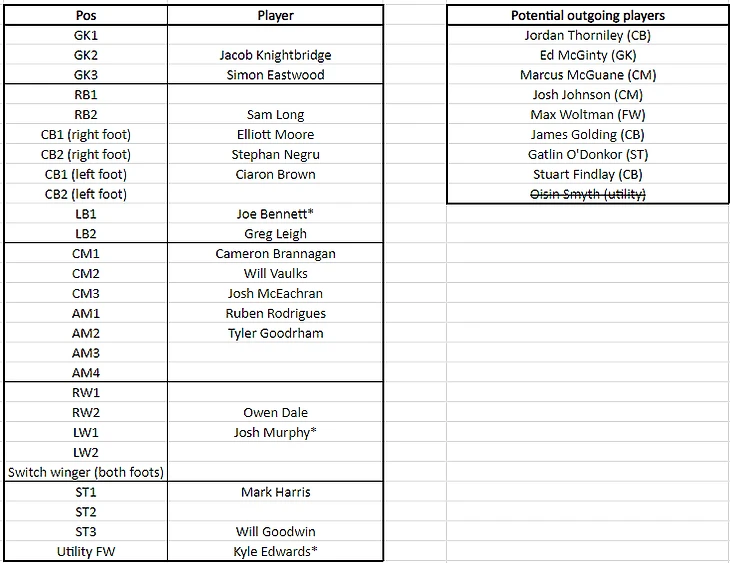The height and width of the screenshot is (563, 730).
Task: Click the Switch winger (both foots) cell
Action: click(x=86, y=472)
